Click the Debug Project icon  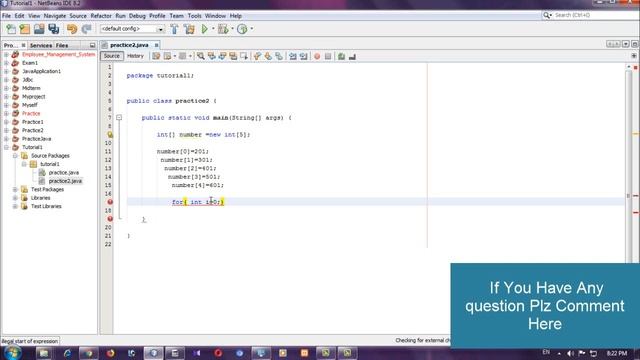(223, 29)
